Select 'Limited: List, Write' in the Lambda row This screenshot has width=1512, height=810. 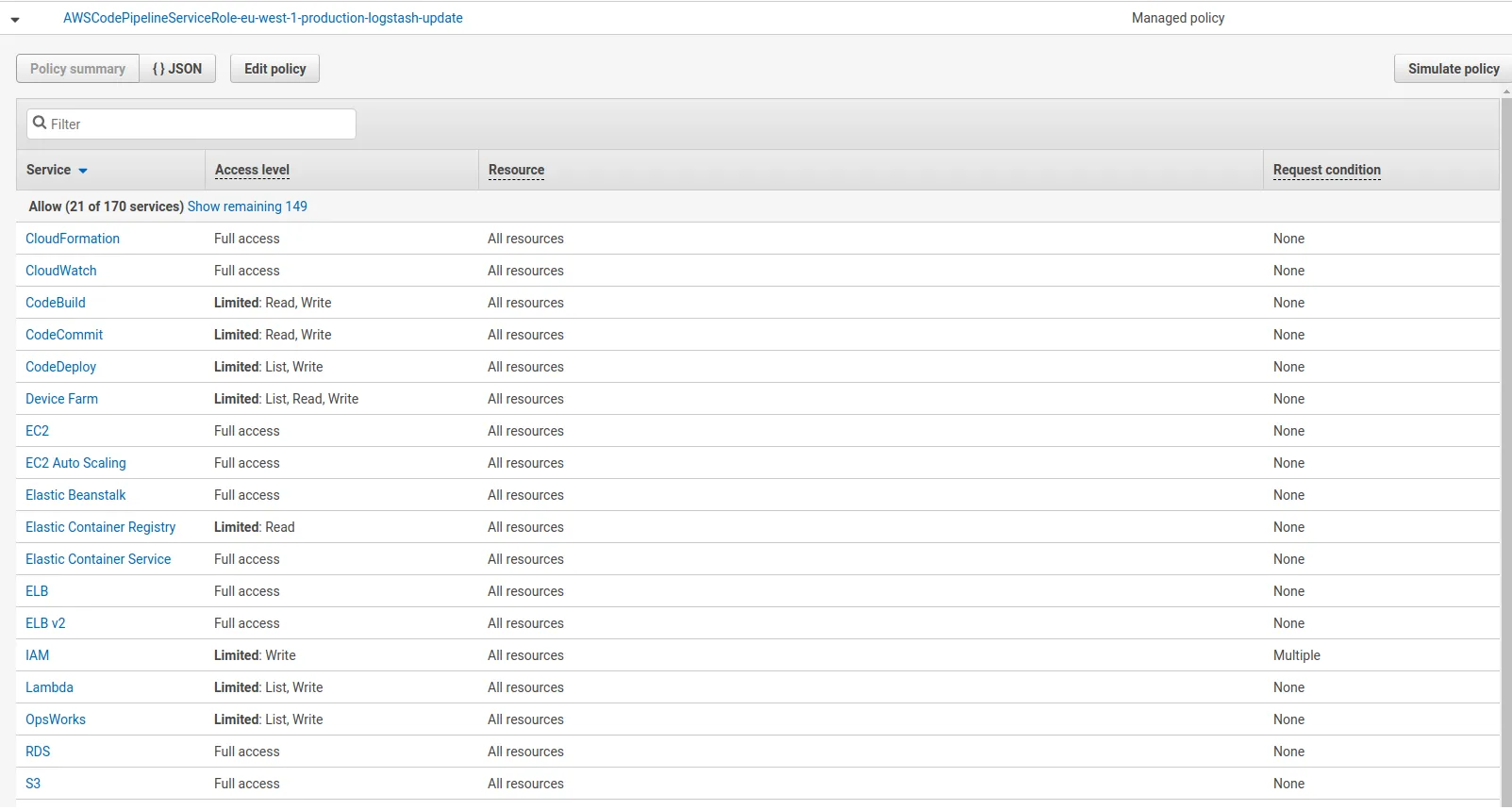coord(269,687)
